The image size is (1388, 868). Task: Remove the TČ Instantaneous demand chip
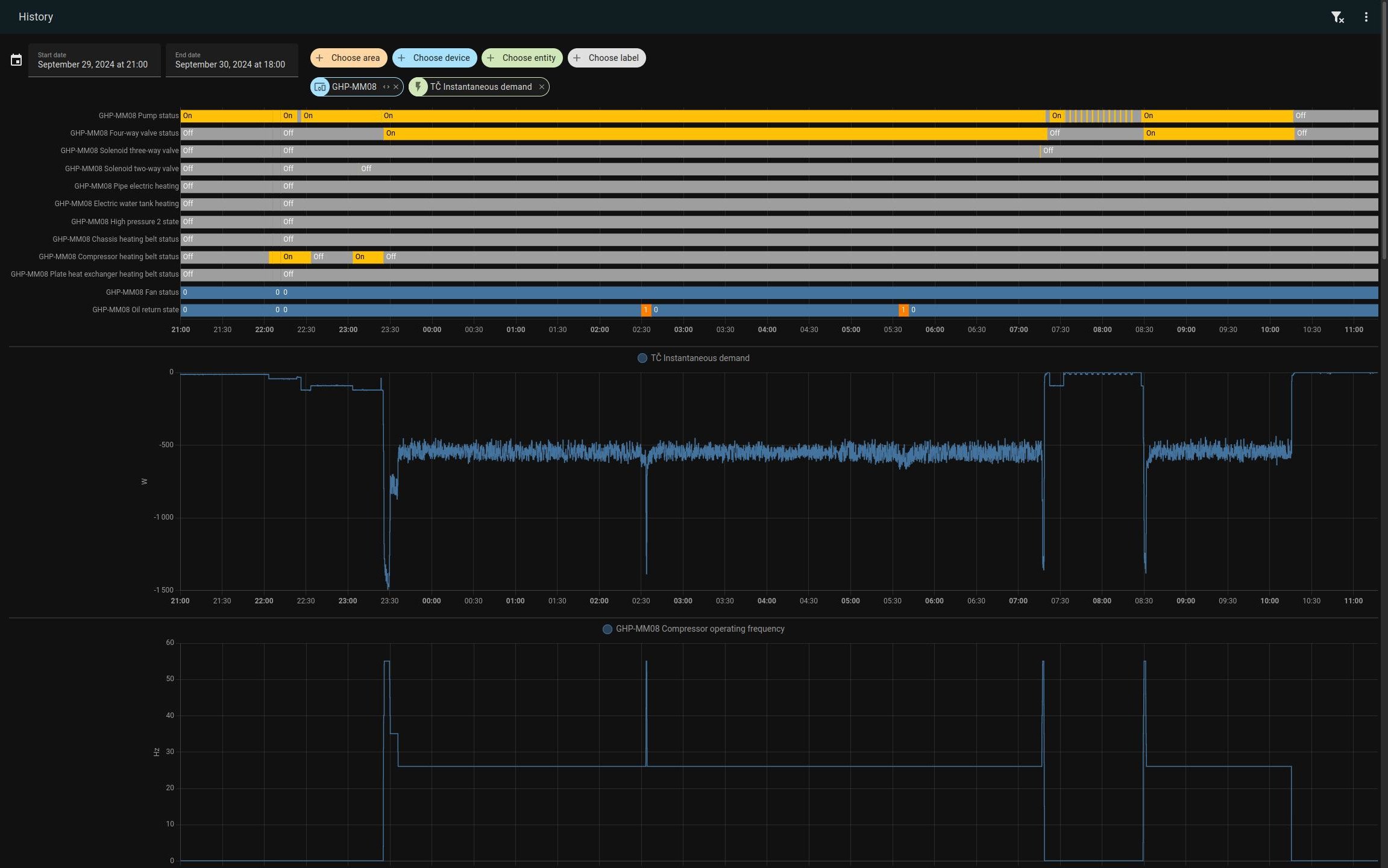(x=541, y=87)
